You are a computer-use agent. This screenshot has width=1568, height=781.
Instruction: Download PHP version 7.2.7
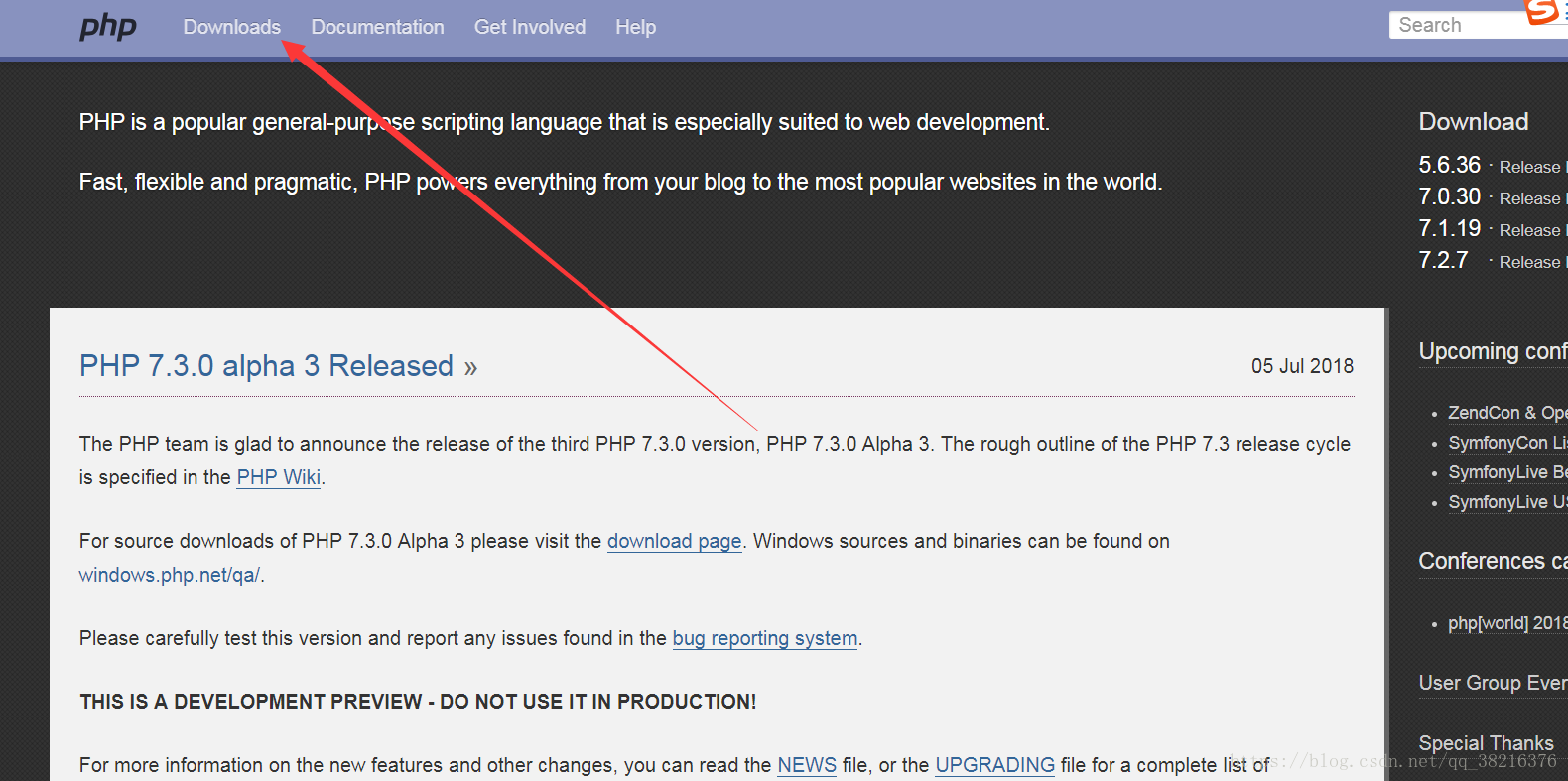tap(1443, 260)
